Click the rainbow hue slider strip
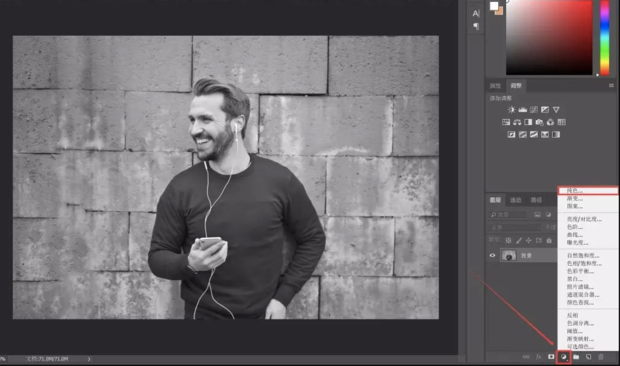Viewport: 620px width, 366px height. 605,37
